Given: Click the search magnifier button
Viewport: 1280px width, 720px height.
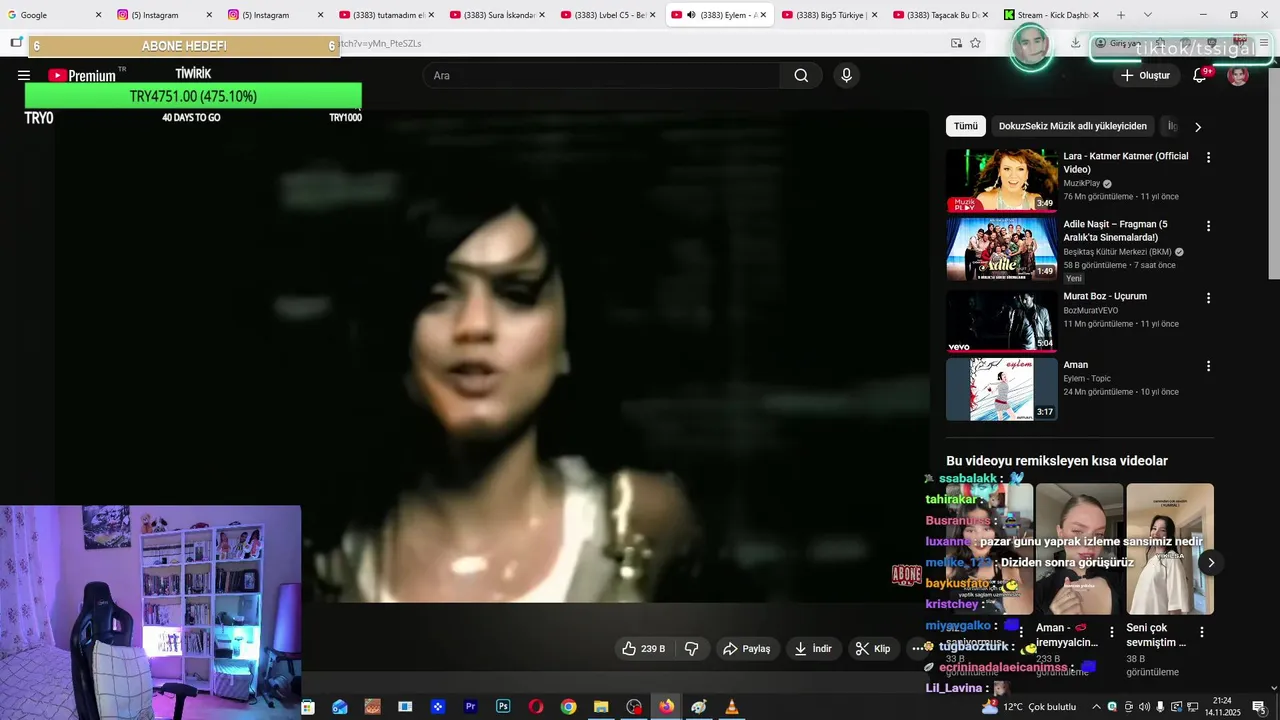Looking at the screenshot, I should pyautogui.click(x=801, y=76).
